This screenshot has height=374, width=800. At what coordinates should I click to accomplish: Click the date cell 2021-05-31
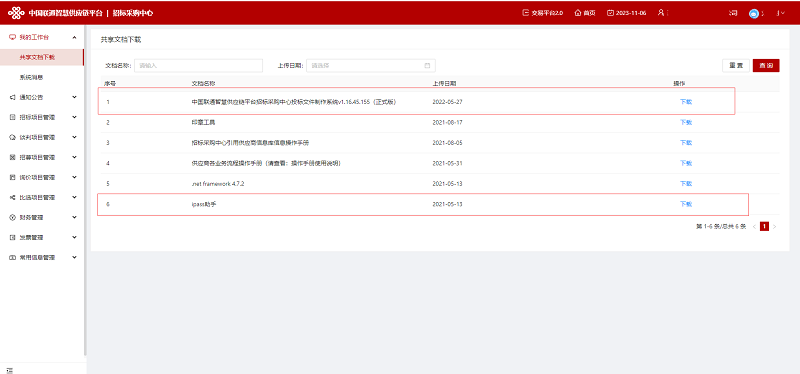pyautogui.click(x=447, y=163)
